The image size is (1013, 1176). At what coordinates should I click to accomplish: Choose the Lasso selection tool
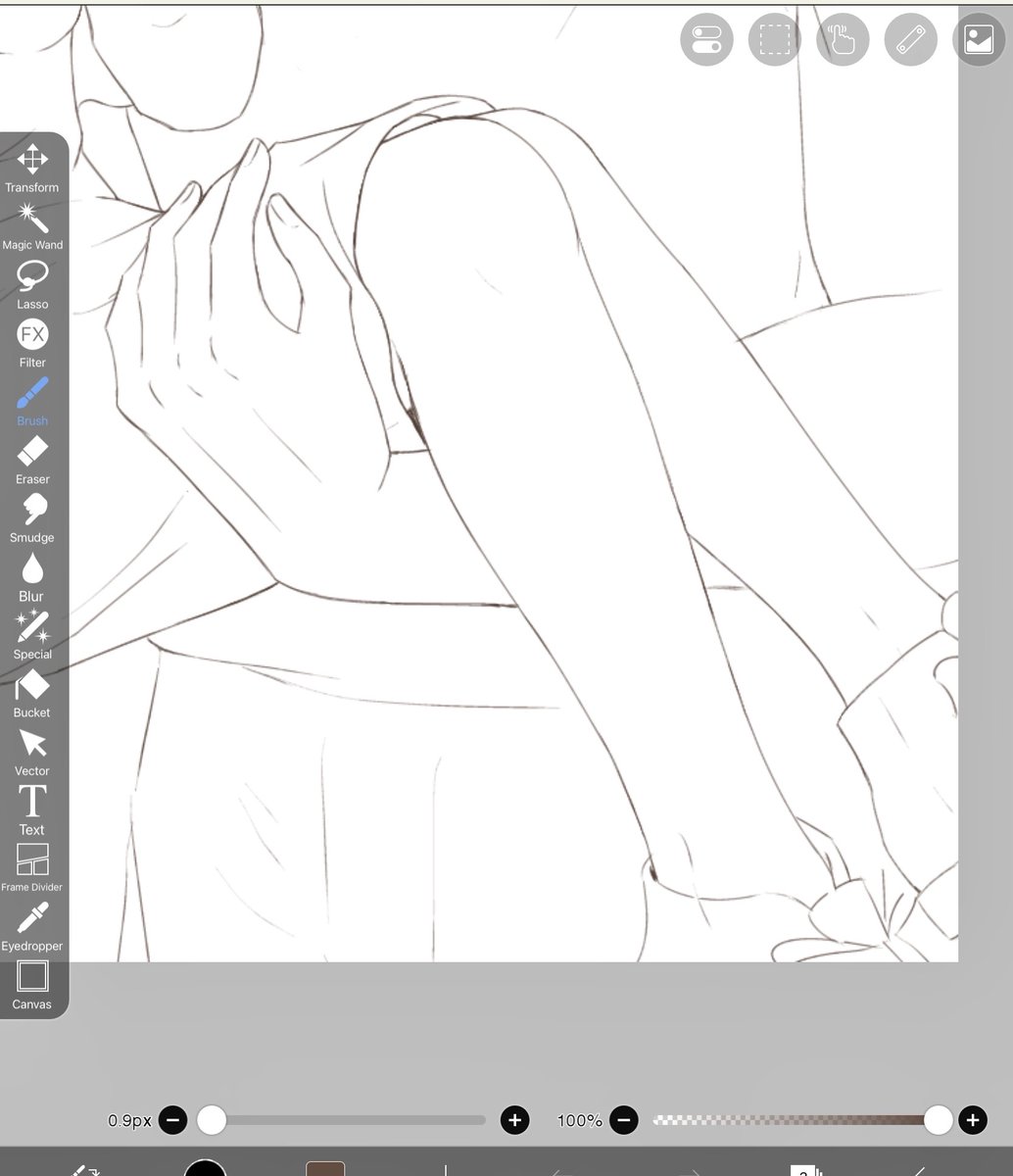pos(32,285)
